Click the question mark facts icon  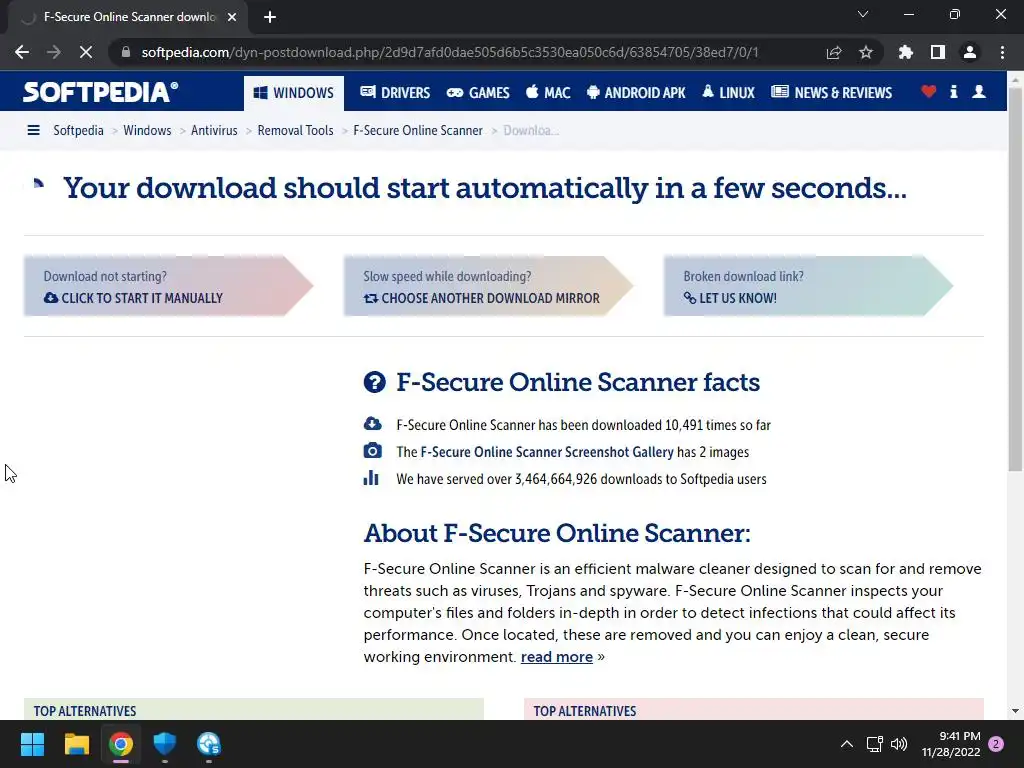(374, 382)
